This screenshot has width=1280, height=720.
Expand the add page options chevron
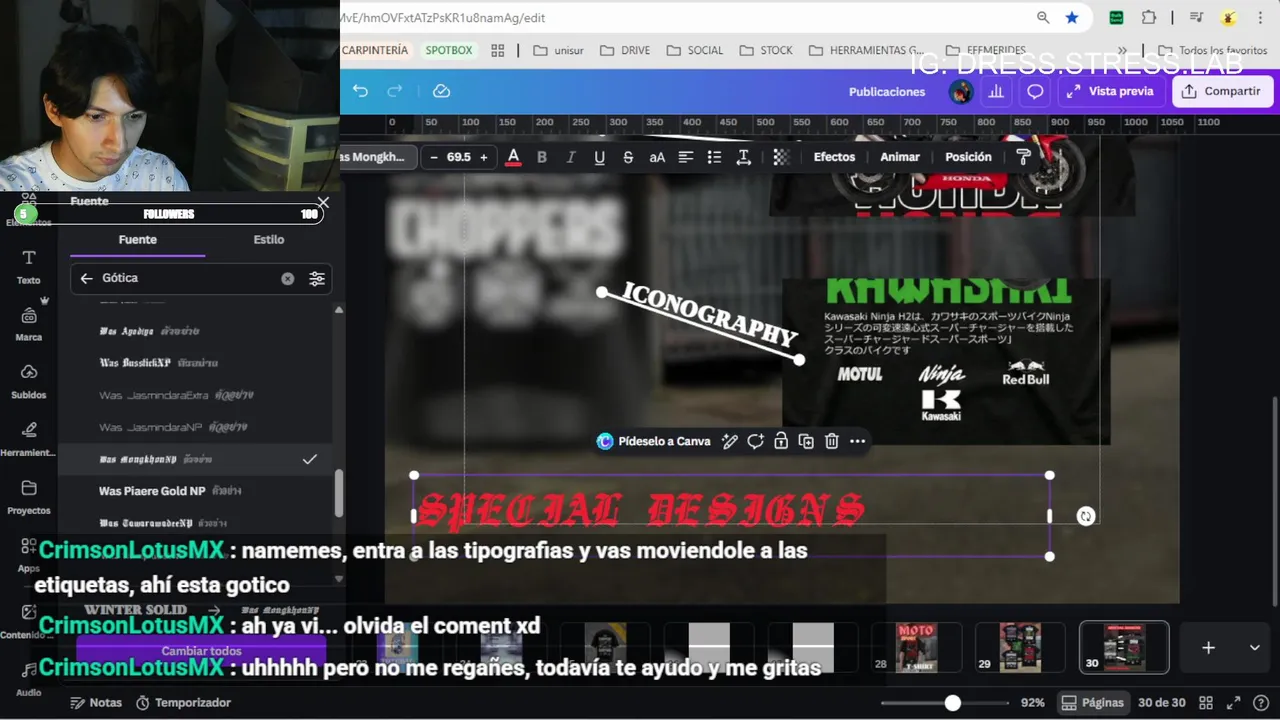click(x=1254, y=647)
